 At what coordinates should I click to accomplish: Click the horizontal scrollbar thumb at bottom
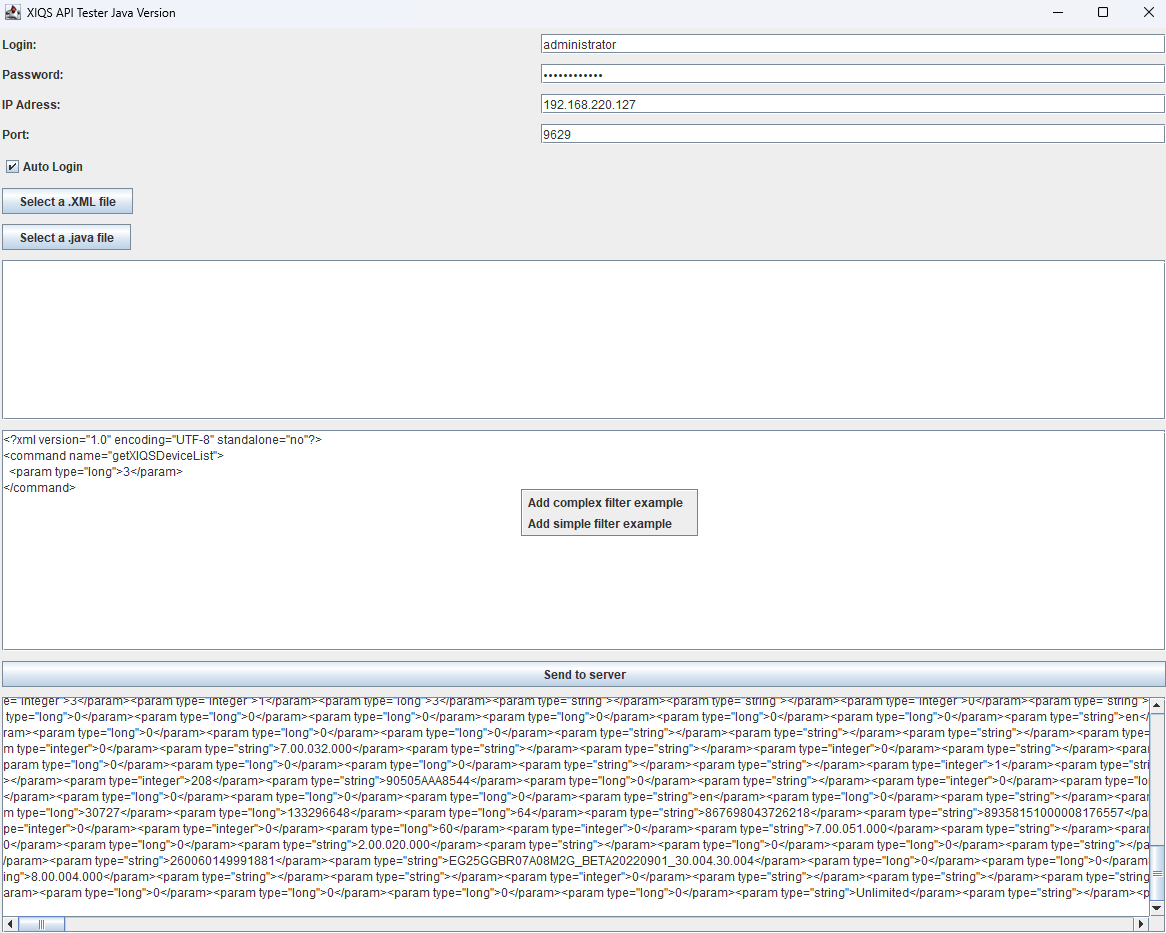pos(40,924)
